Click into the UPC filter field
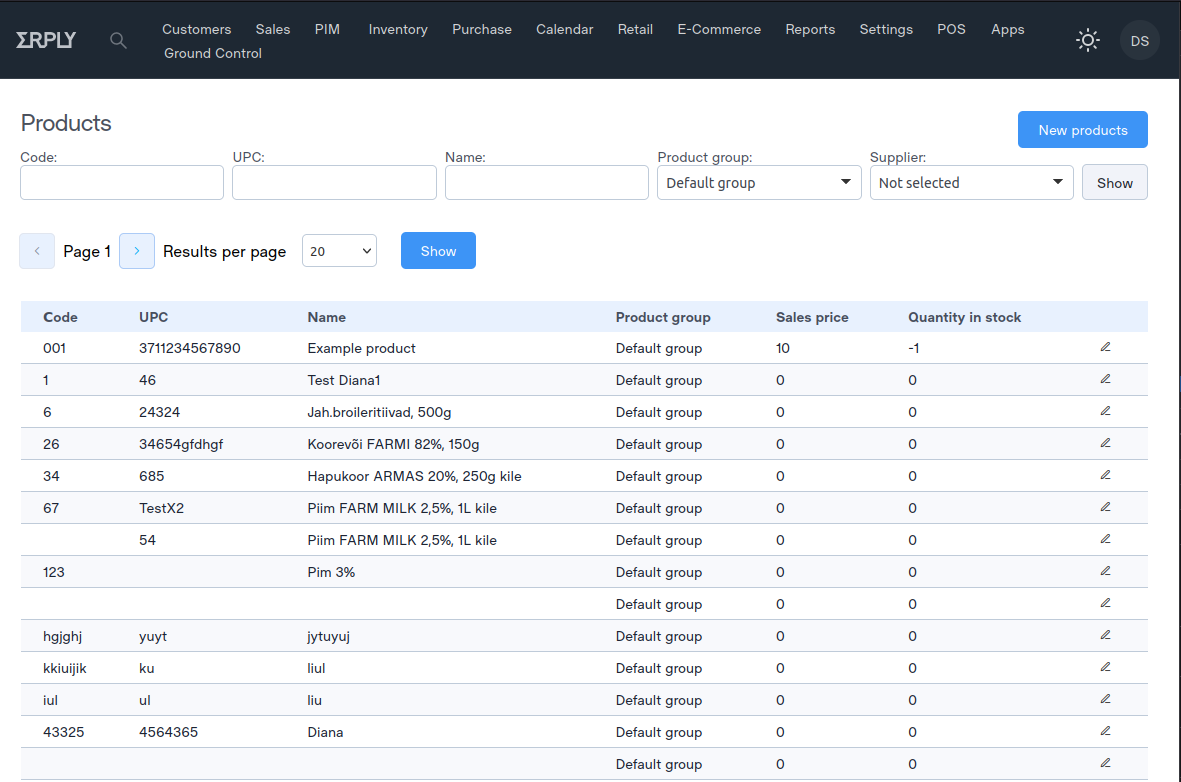 point(334,183)
